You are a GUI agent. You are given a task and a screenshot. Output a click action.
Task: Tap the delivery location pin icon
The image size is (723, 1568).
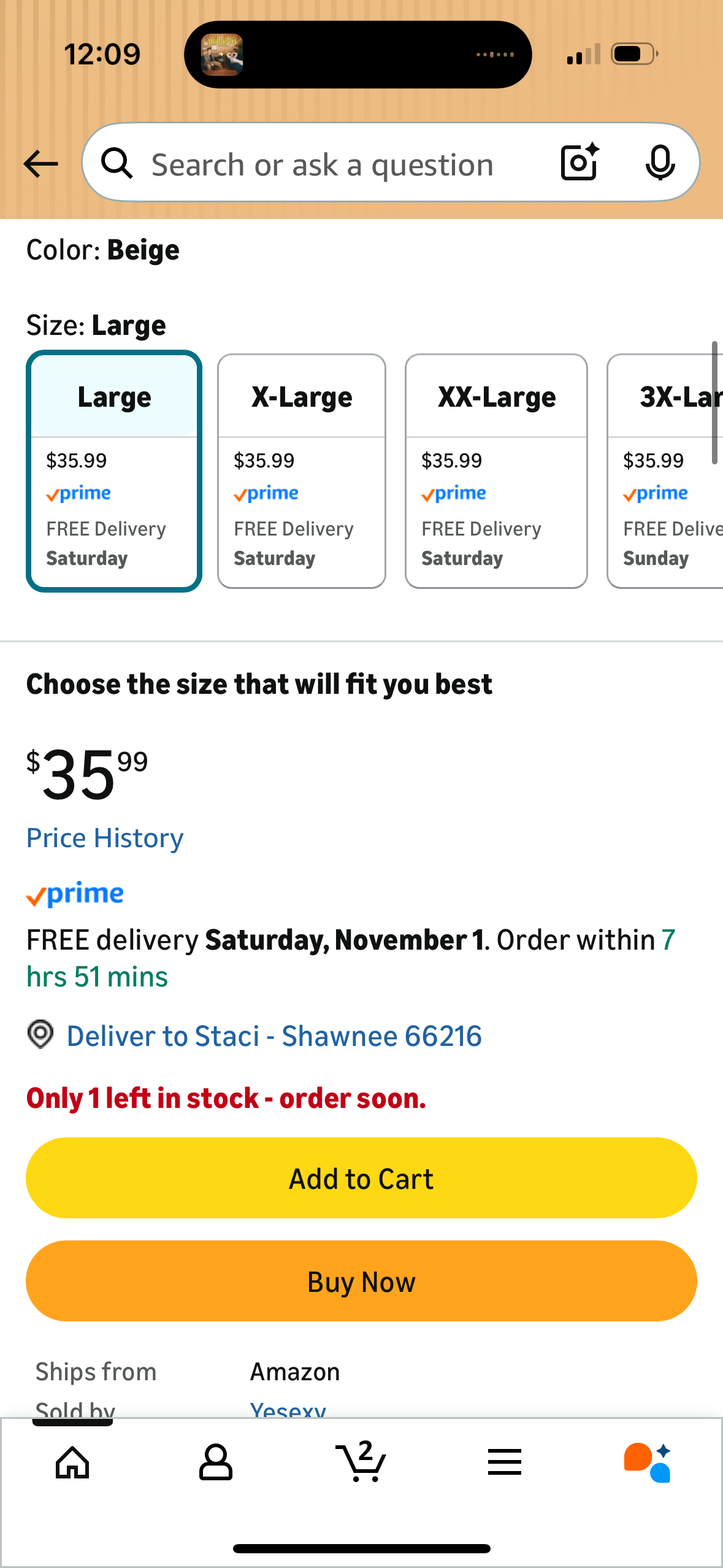point(40,1036)
